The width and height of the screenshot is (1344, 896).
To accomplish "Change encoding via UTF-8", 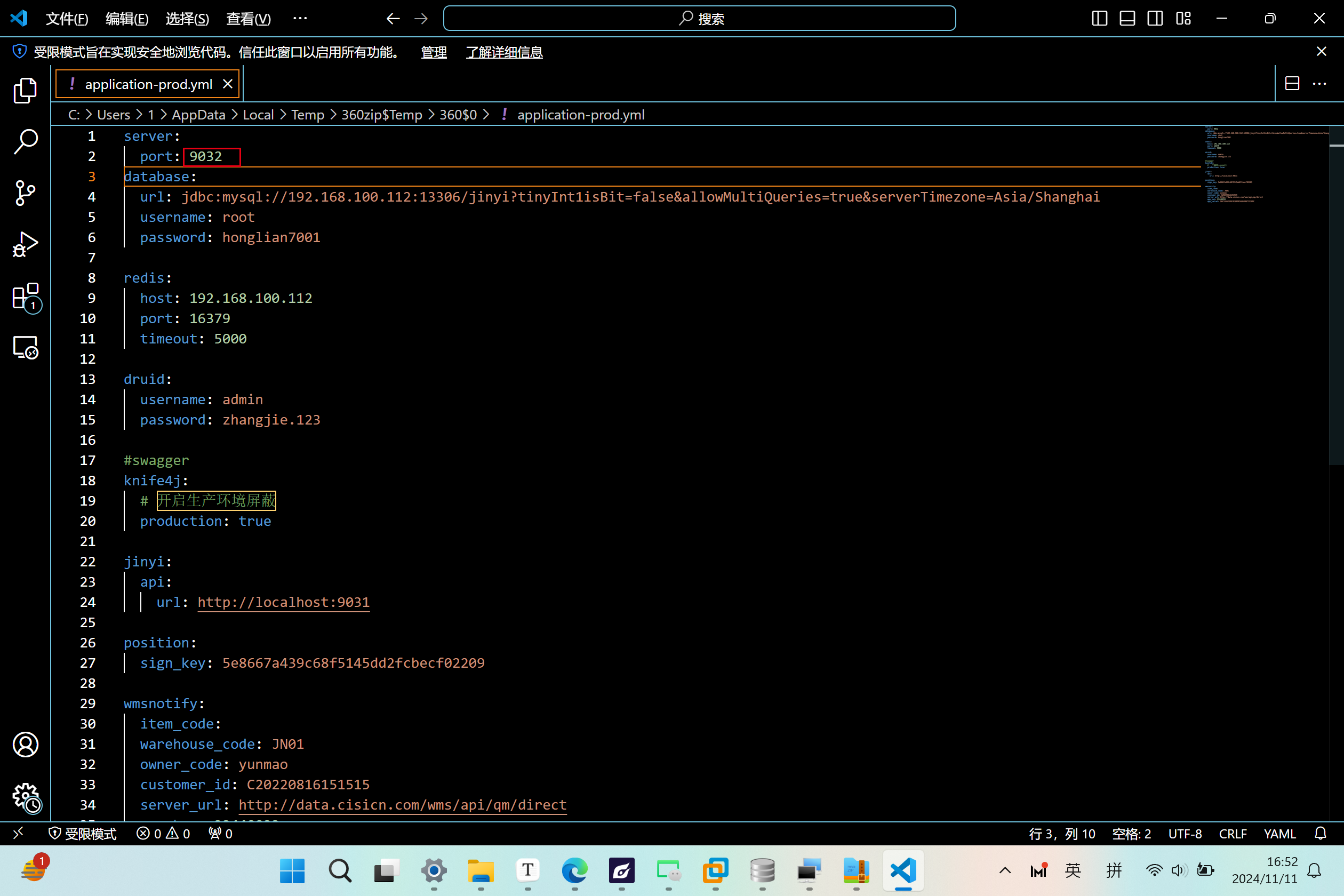I will click(x=1185, y=833).
